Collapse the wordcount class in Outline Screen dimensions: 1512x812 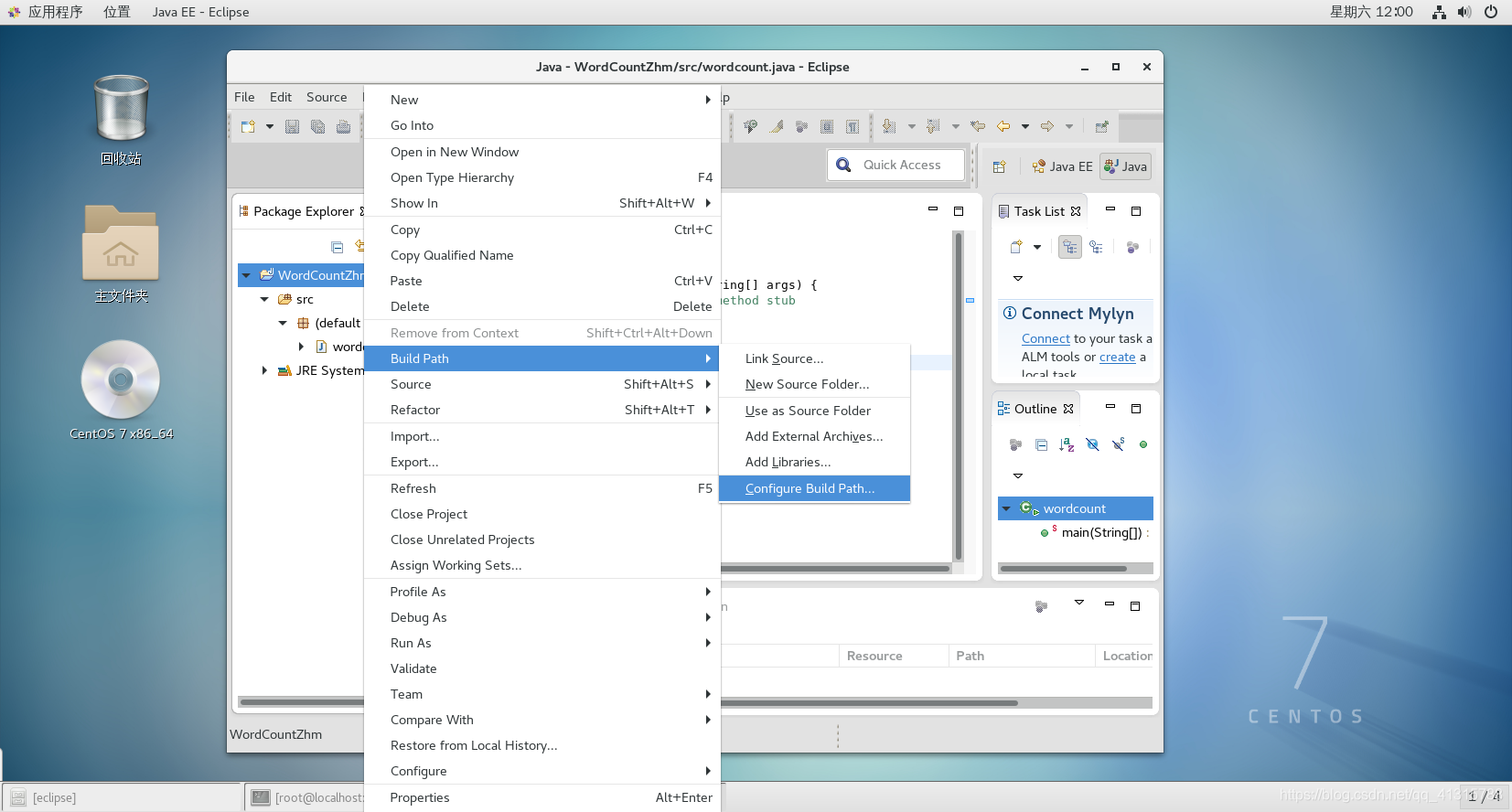click(1006, 508)
